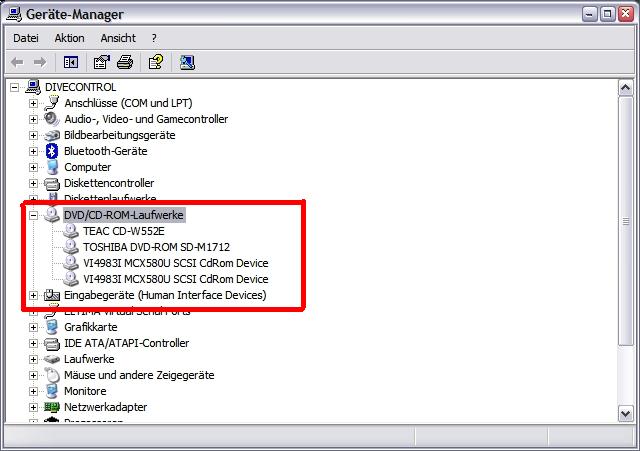Expand the Monitore node
Viewport: 640px width, 451px height.
tap(33, 391)
